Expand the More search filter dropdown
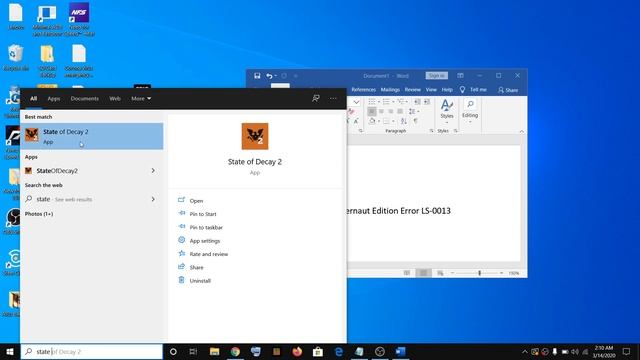 point(141,98)
